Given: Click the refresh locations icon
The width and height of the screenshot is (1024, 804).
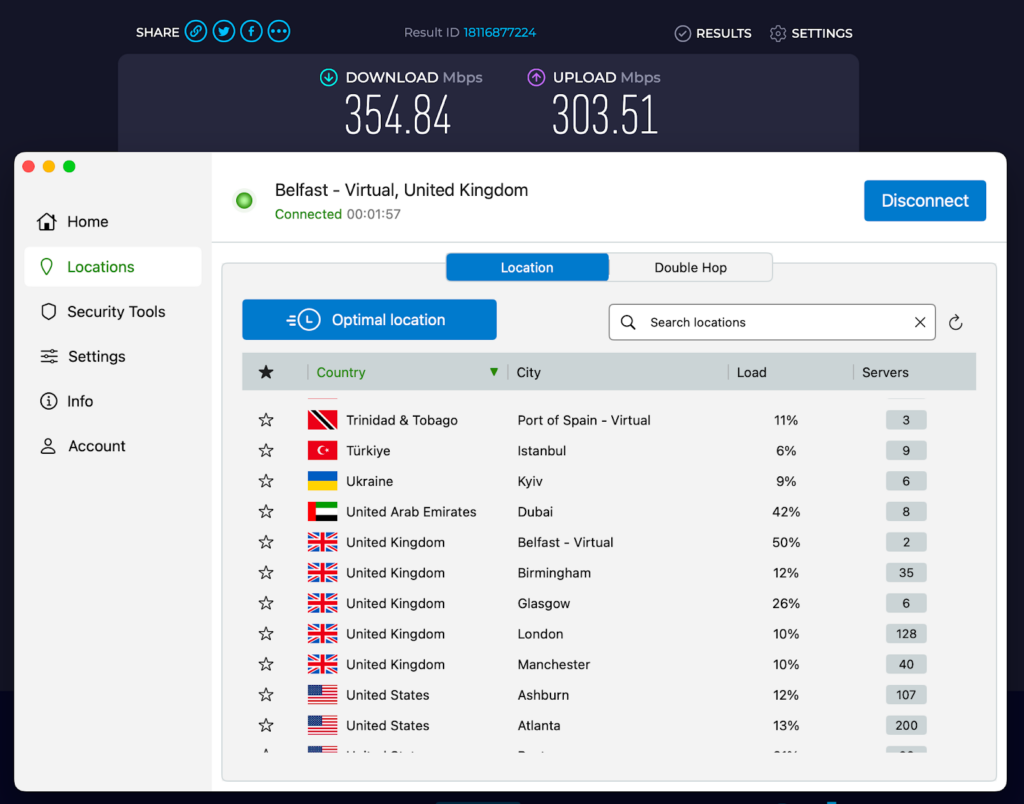Looking at the screenshot, I should (955, 323).
